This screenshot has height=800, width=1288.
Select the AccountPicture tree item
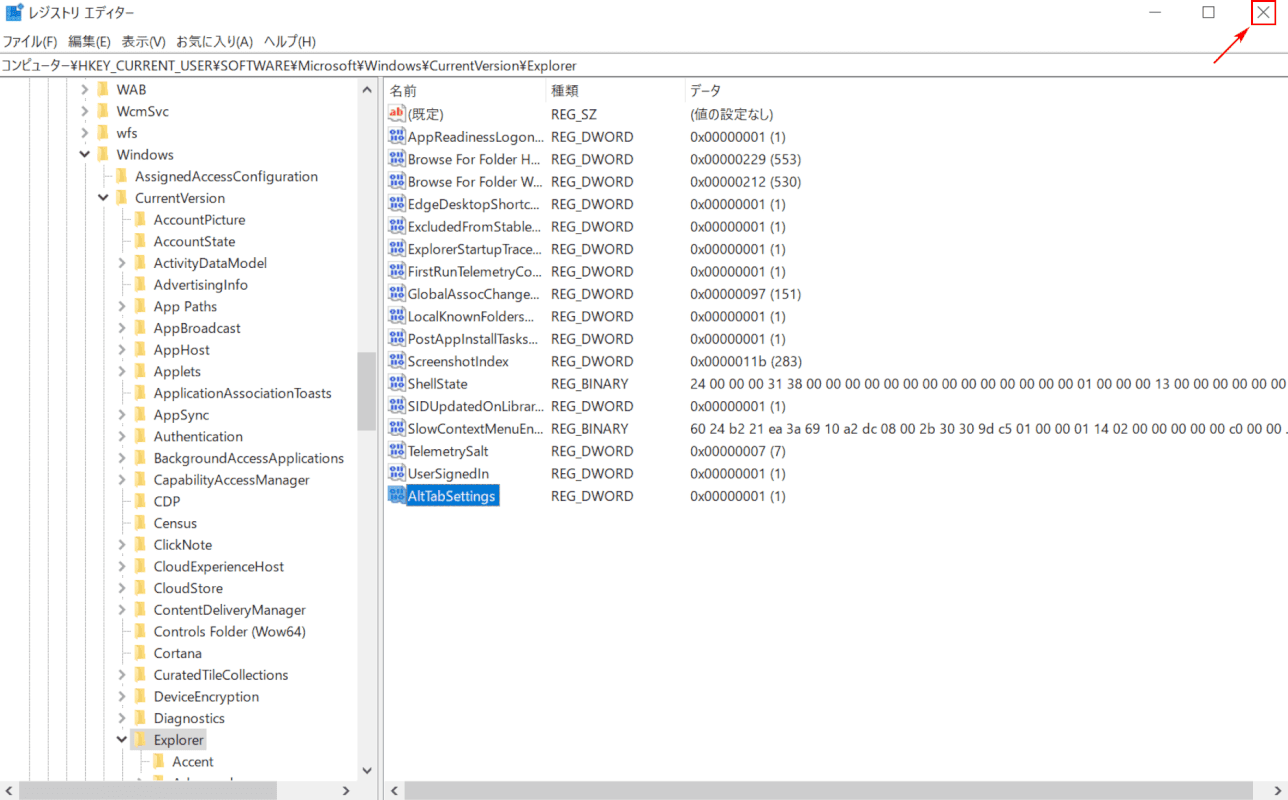click(199, 220)
